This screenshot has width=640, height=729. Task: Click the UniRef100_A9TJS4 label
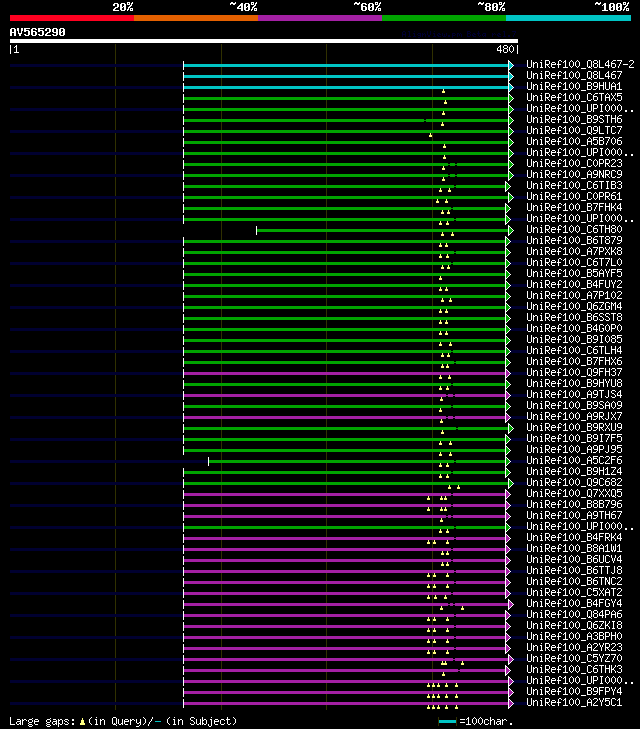(574, 394)
